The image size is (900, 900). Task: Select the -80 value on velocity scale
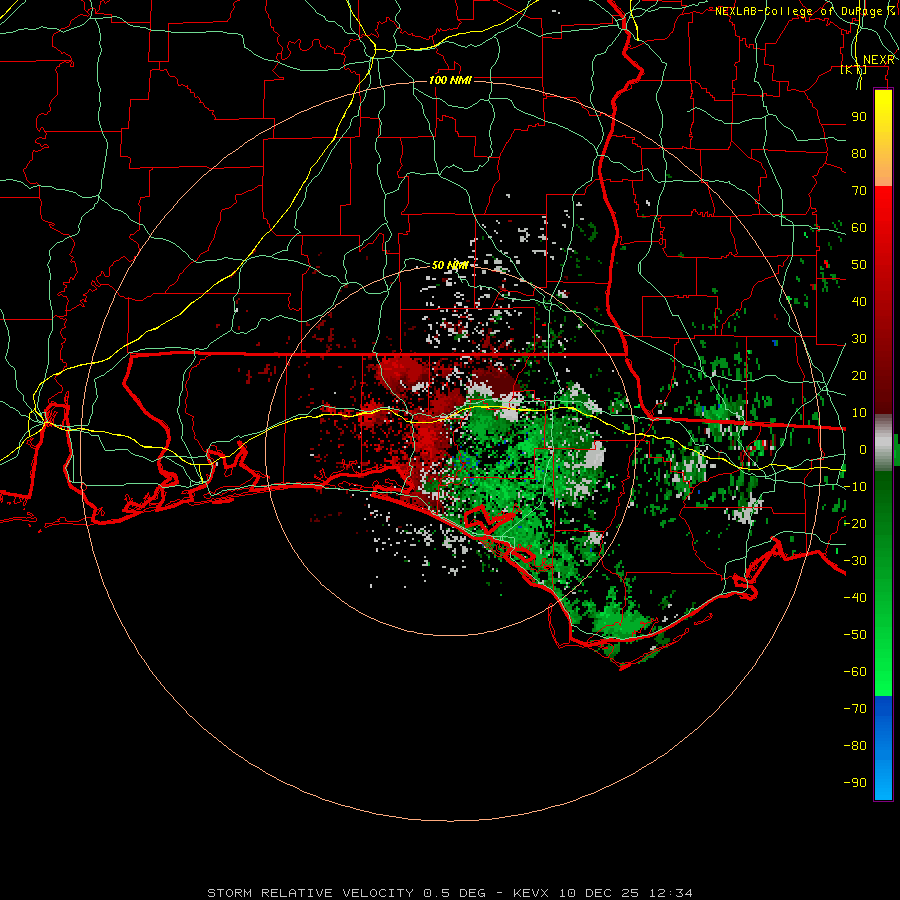click(x=855, y=746)
